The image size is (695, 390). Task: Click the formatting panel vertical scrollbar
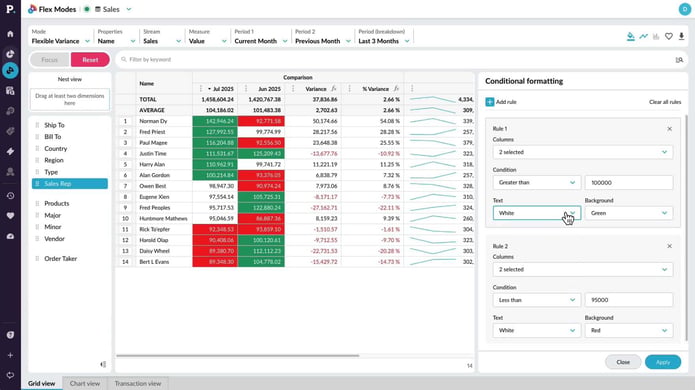pos(687,228)
